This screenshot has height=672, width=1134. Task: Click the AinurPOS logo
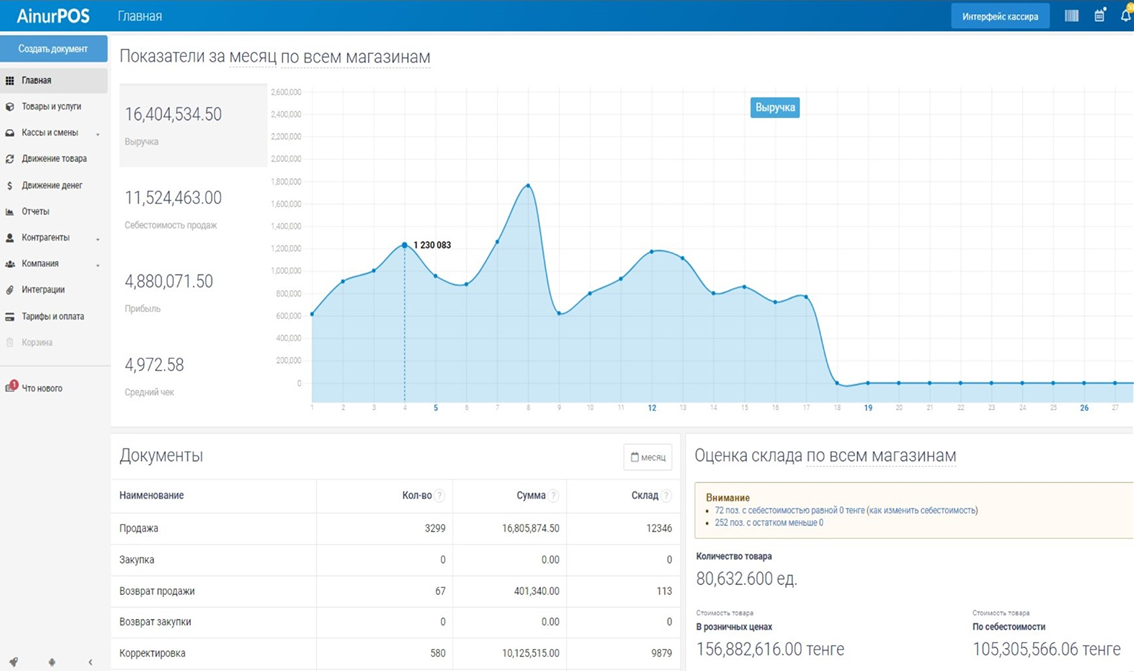(53, 16)
